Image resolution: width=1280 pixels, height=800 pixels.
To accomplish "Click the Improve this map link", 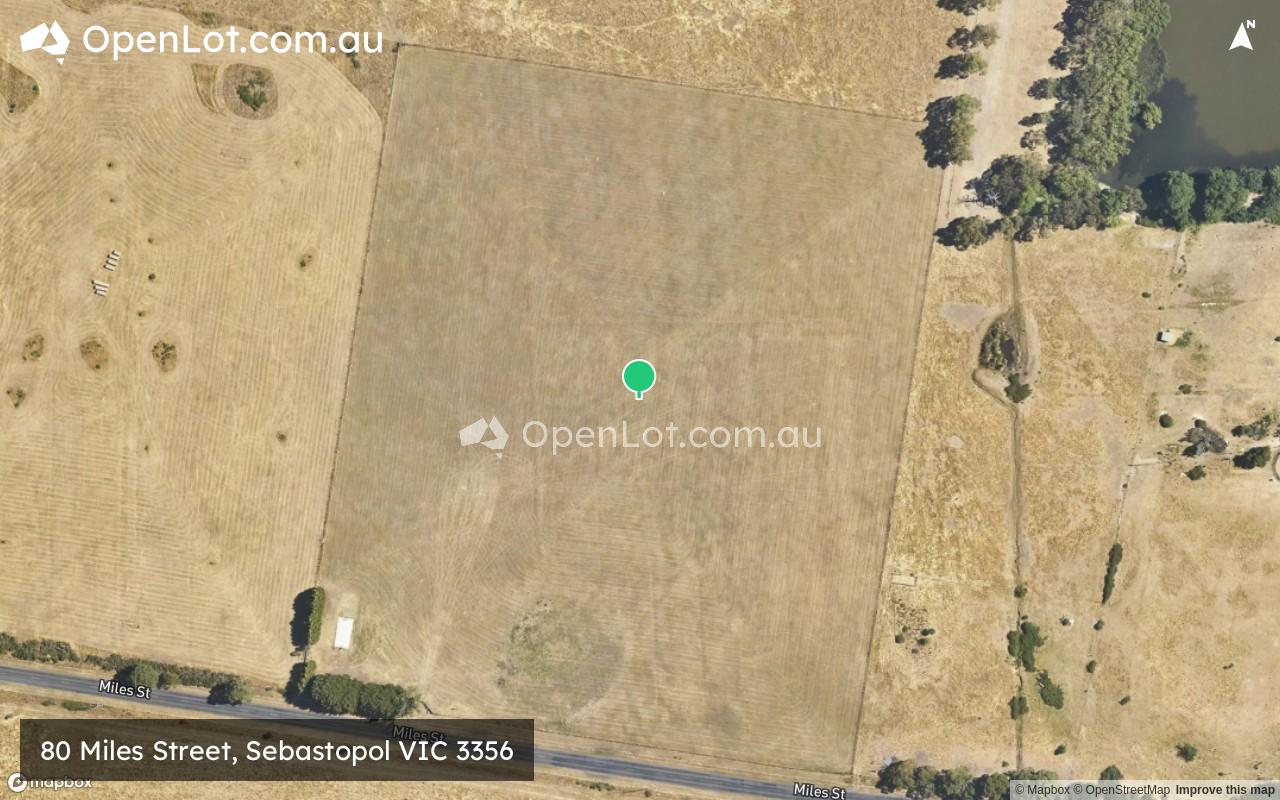I will (1225, 790).
